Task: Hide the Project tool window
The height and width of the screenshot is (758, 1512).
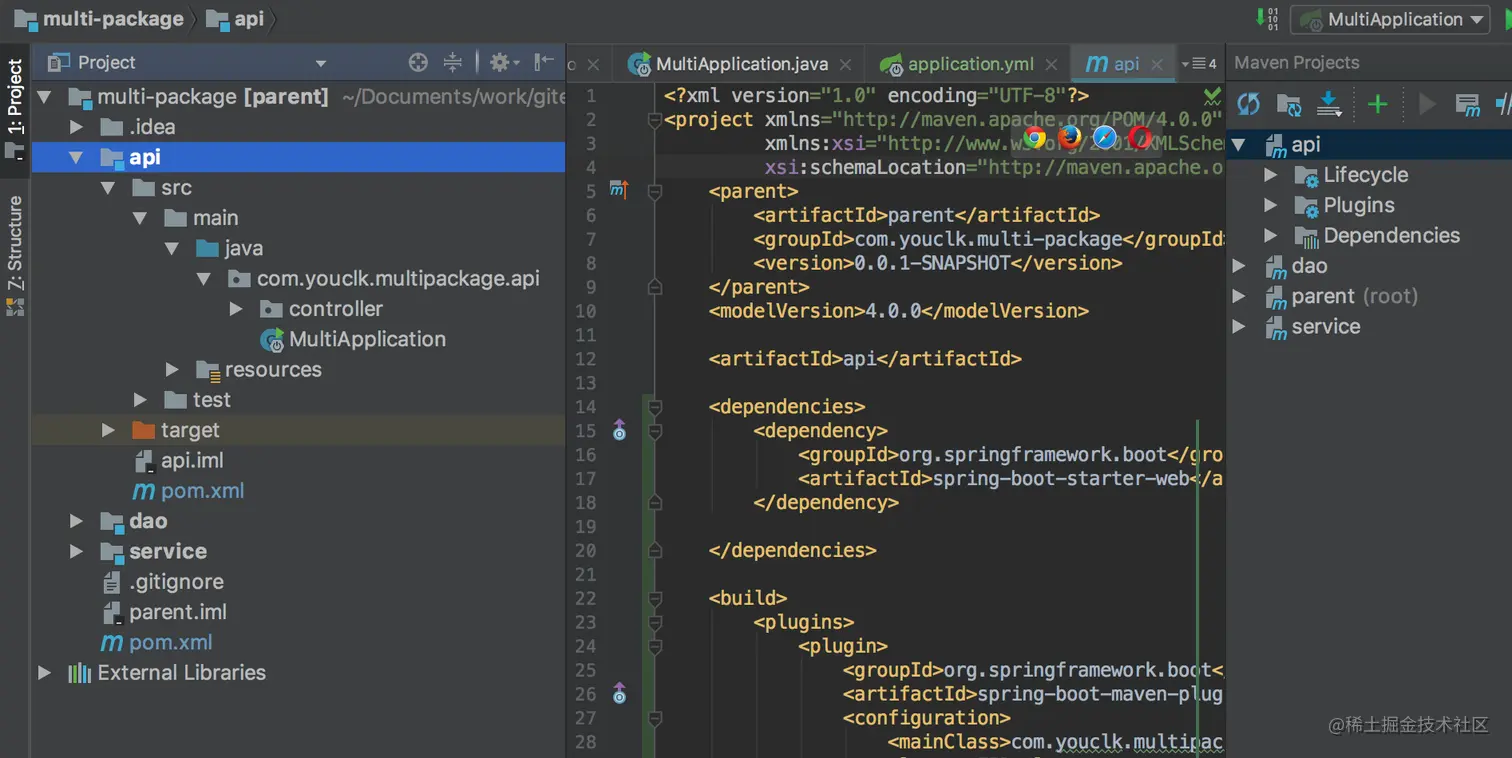Action: click(543, 62)
